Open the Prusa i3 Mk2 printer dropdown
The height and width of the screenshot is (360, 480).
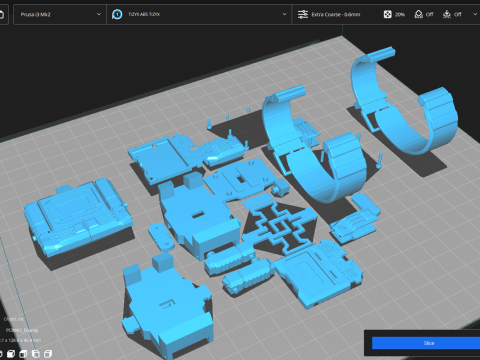click(60, 14)
